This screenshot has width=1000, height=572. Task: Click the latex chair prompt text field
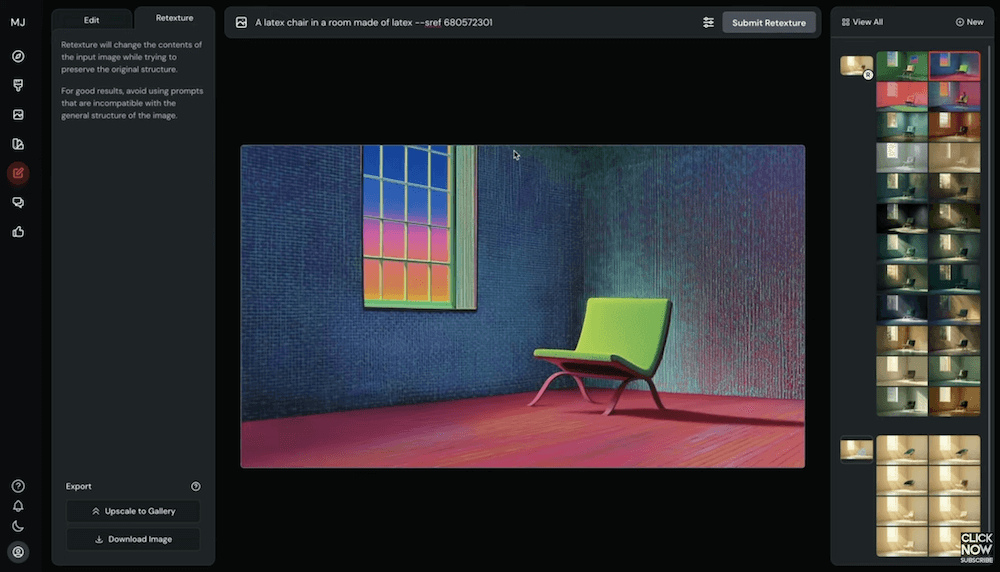tap(470, 22)
